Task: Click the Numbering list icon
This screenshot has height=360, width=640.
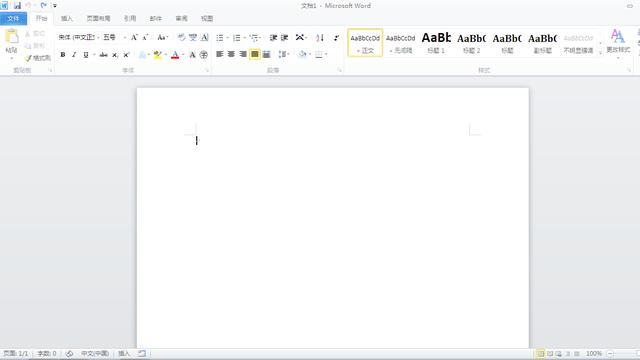Action: [x=237, y=38]
